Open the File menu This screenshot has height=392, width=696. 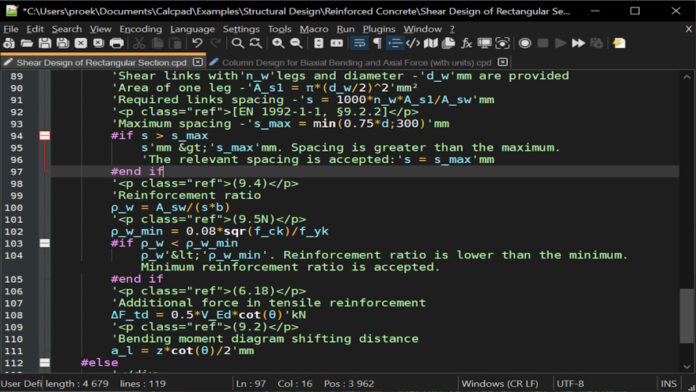point(11,29)
